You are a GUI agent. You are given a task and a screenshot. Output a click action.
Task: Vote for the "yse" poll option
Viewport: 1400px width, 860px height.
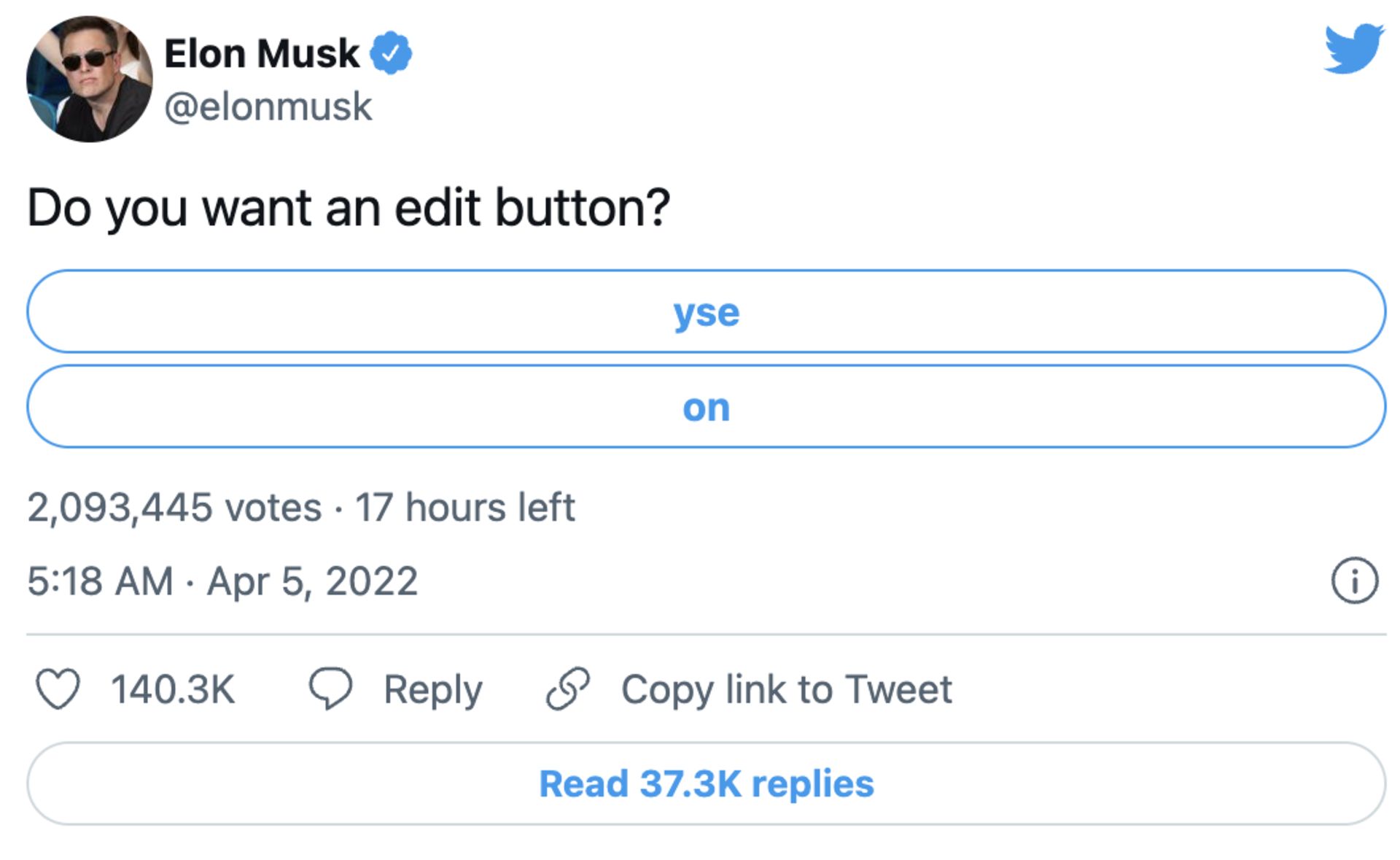pyautogui.click(x=706, y=312)
